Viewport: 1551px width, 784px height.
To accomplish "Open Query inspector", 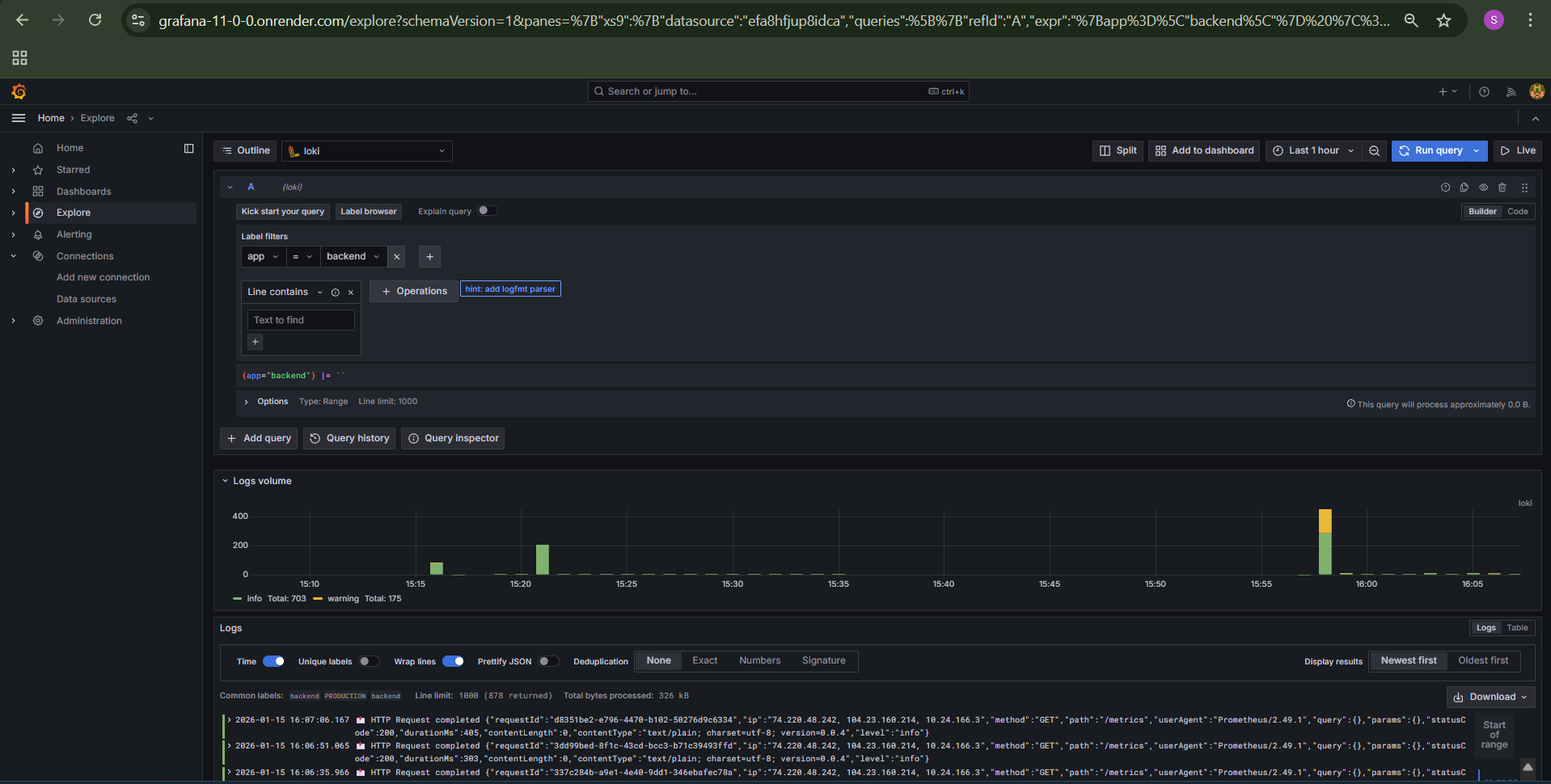I will pos(453,438).
